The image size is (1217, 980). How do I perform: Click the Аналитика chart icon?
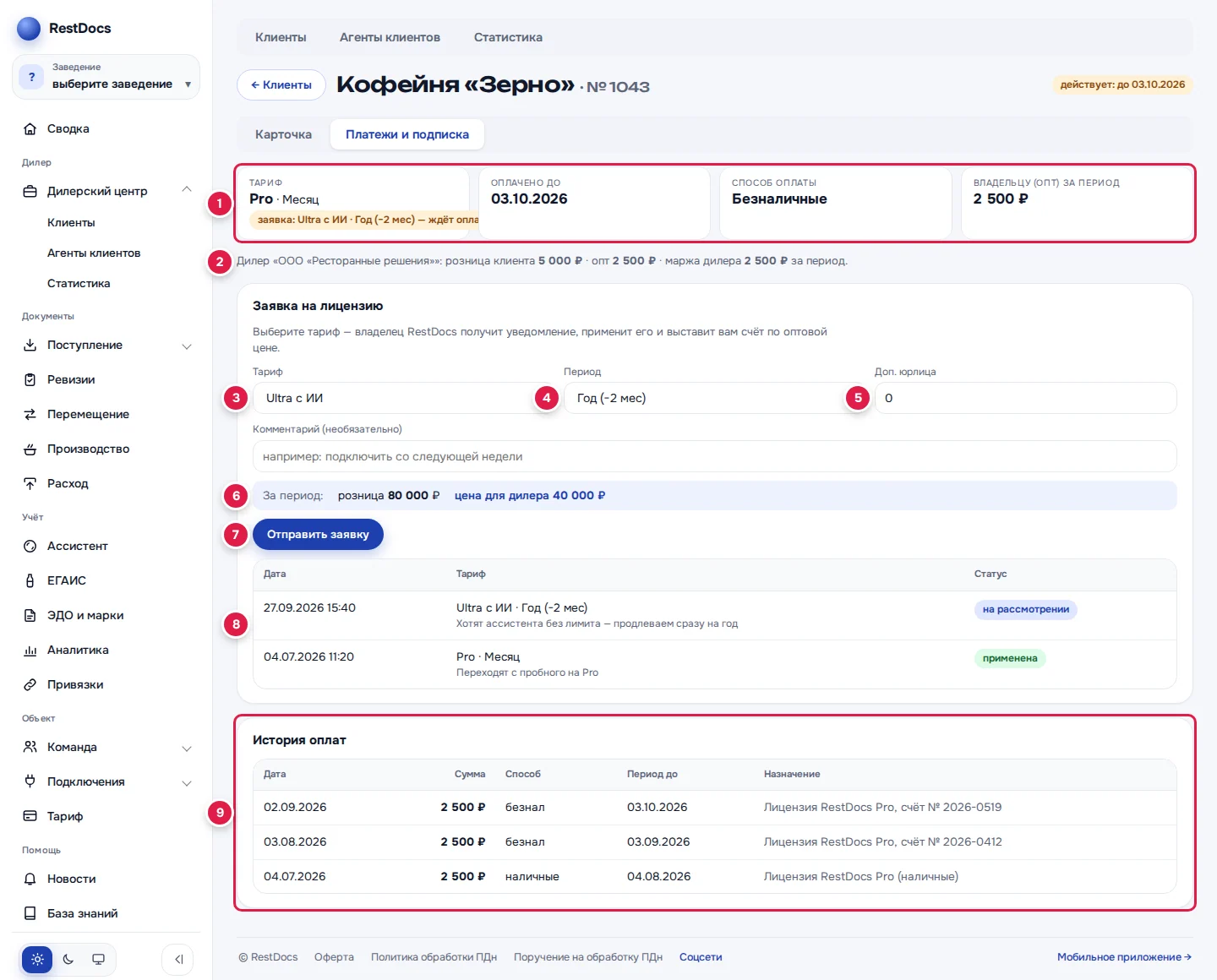(x=30, y=651)
